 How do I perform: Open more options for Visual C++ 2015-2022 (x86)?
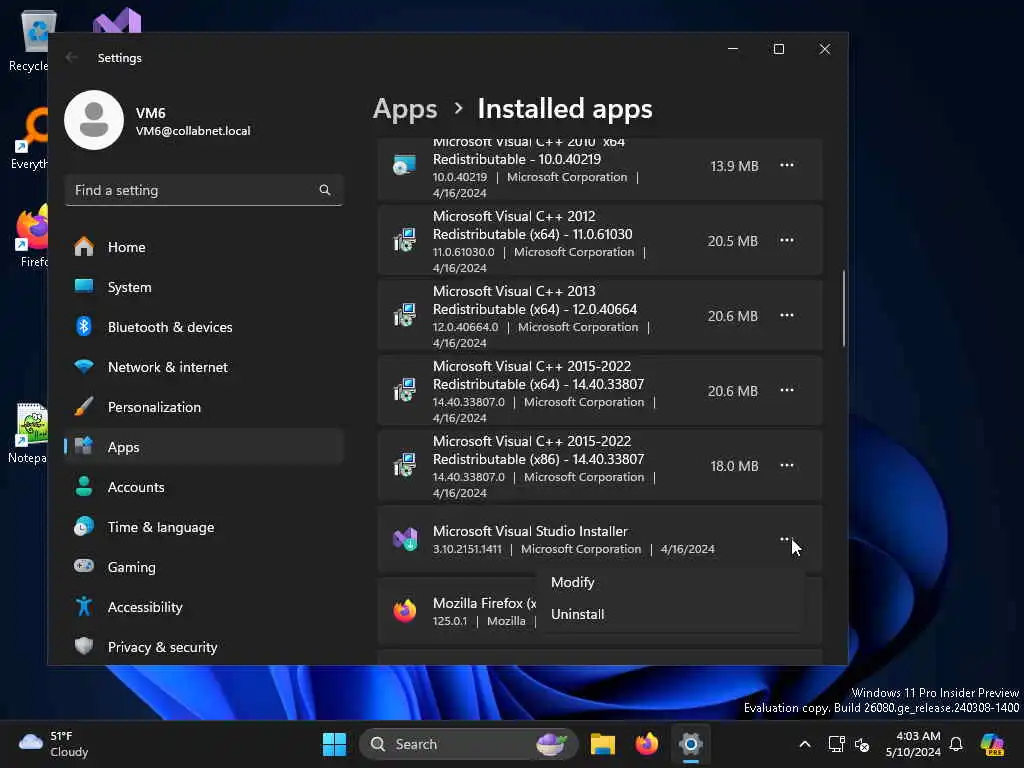[787, 466]
